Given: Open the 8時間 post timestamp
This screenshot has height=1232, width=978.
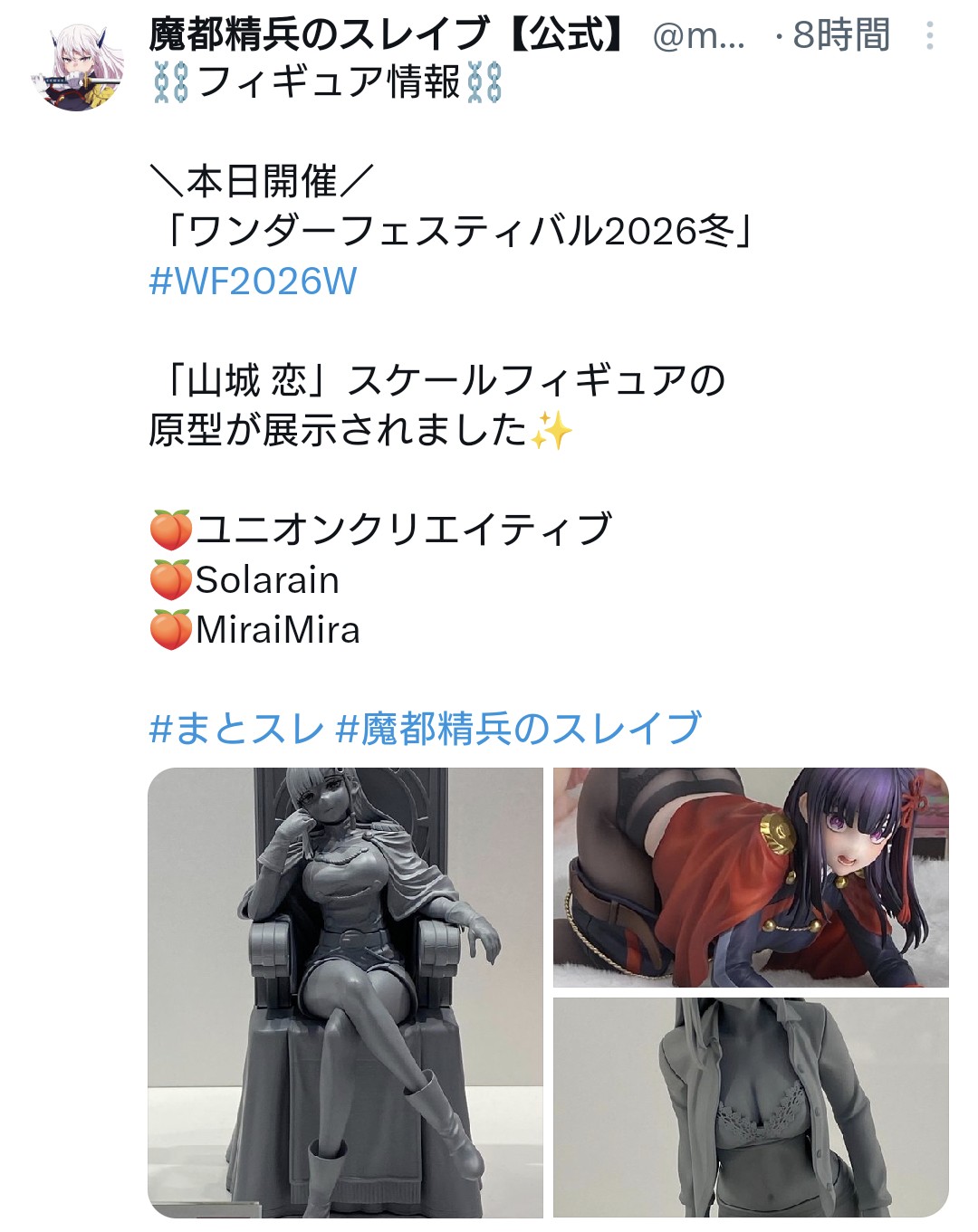Looking at the screenshot, I should (x=840, y=36).
